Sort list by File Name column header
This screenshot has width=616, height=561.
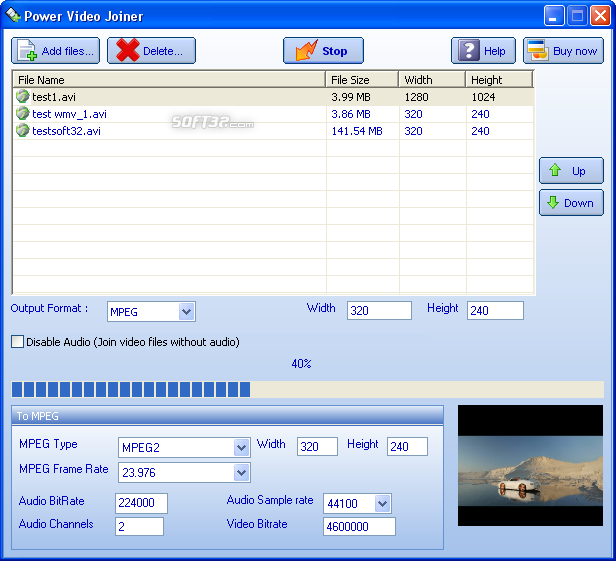(x=169, y=80)
